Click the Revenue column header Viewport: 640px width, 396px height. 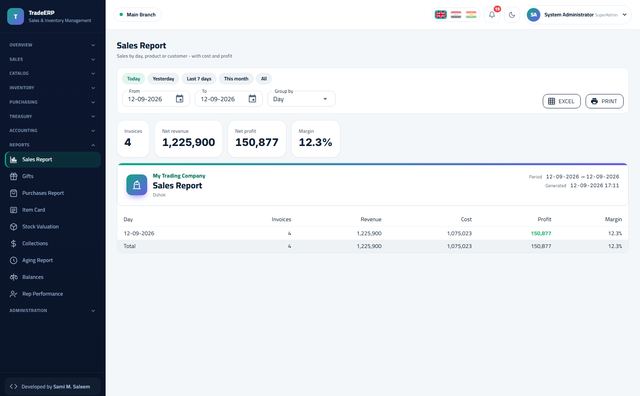click(371, 219)
